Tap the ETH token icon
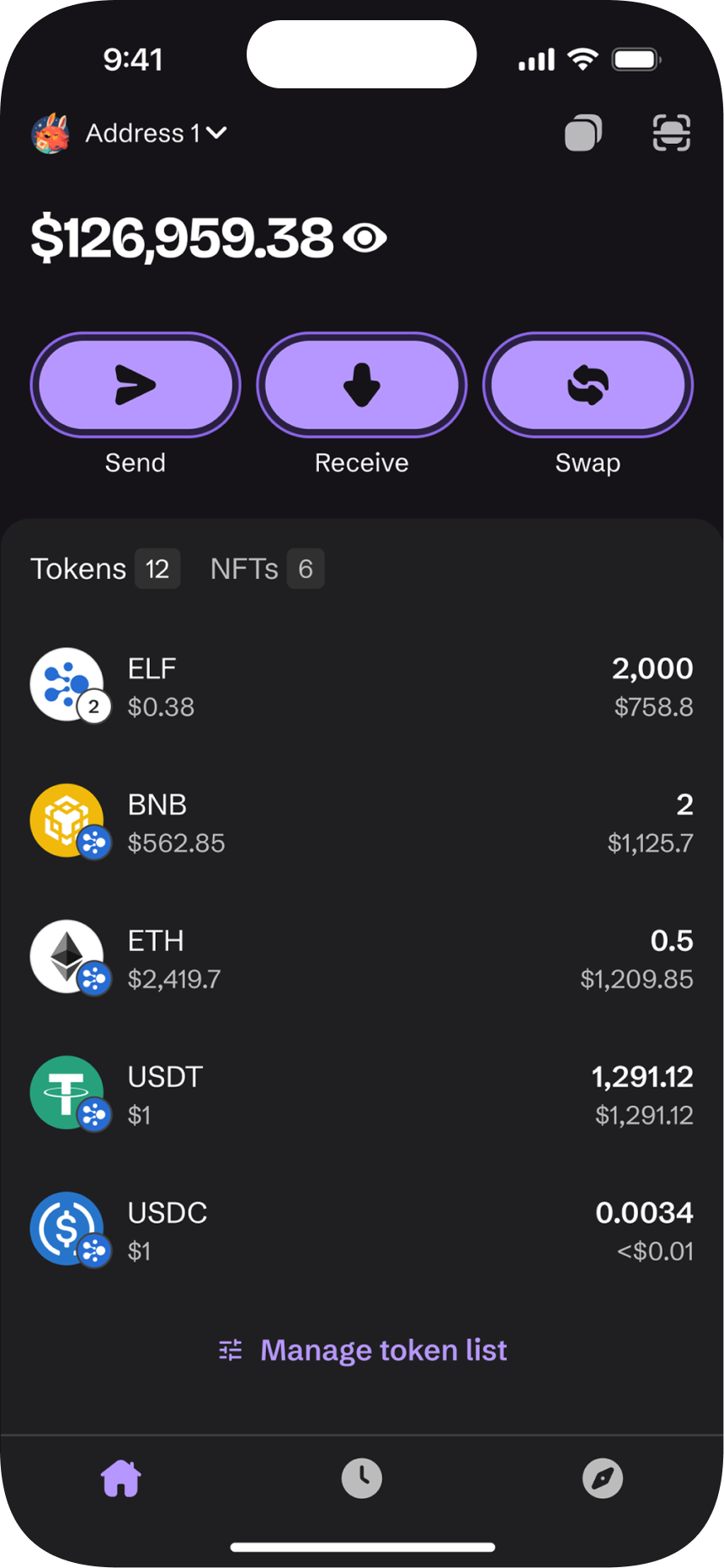This screenshot has width=724, height=1568. [69, 958]
